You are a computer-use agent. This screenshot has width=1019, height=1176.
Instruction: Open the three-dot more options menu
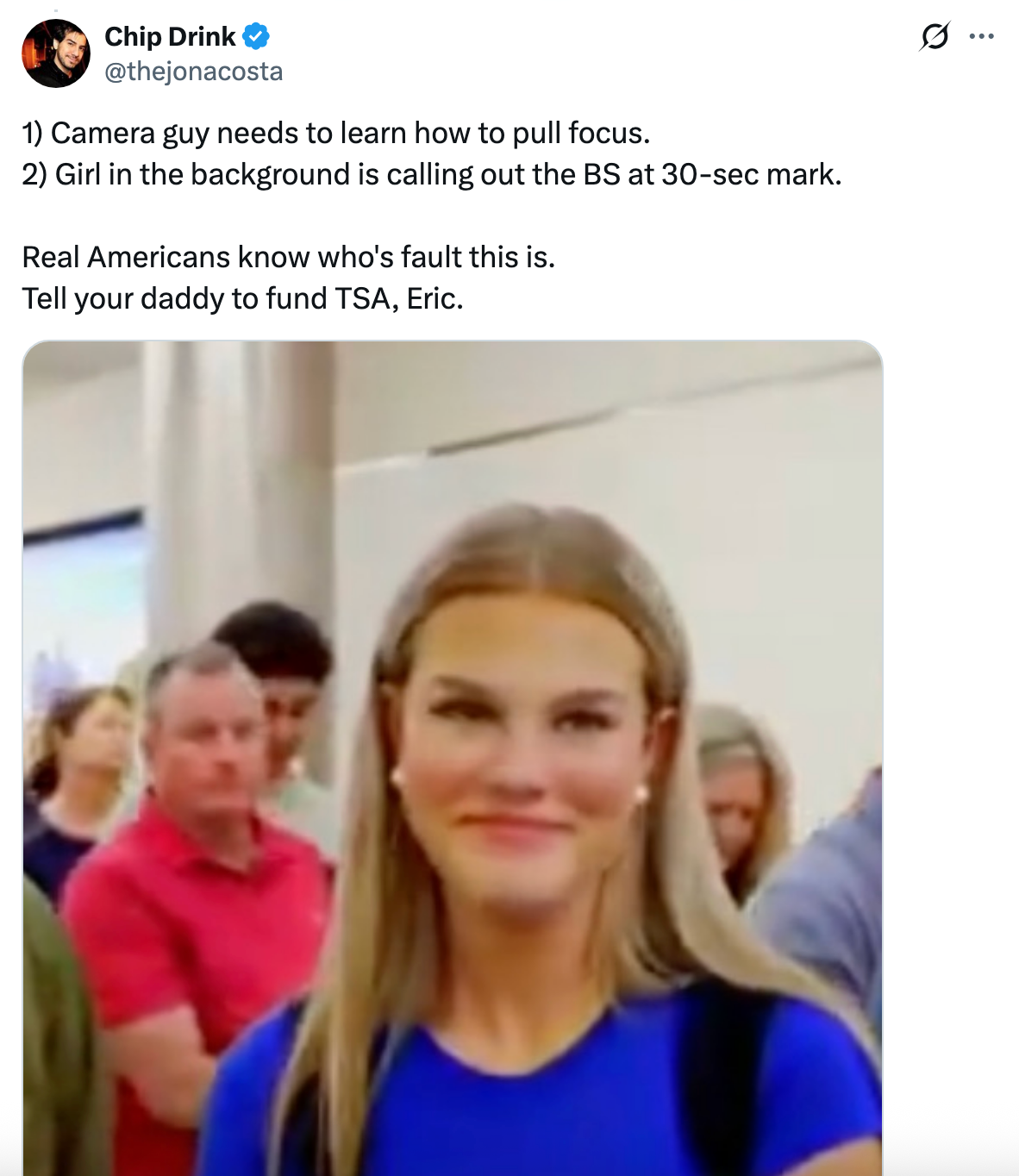[981, 36]
